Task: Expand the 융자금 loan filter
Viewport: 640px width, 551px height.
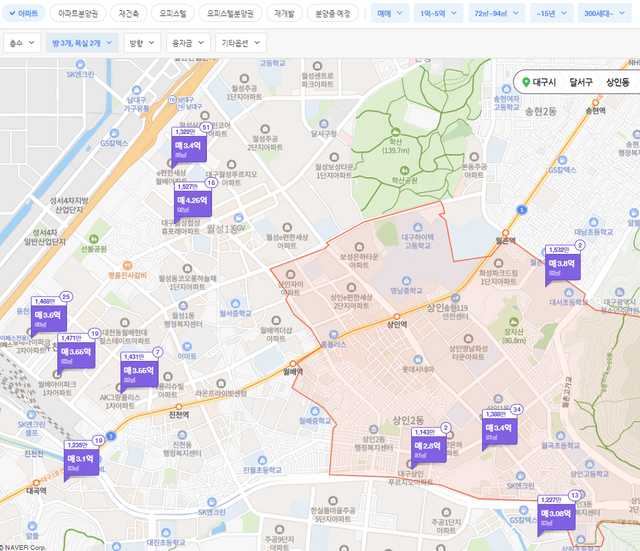Action: pyautogui.click(x=188, y=43)
